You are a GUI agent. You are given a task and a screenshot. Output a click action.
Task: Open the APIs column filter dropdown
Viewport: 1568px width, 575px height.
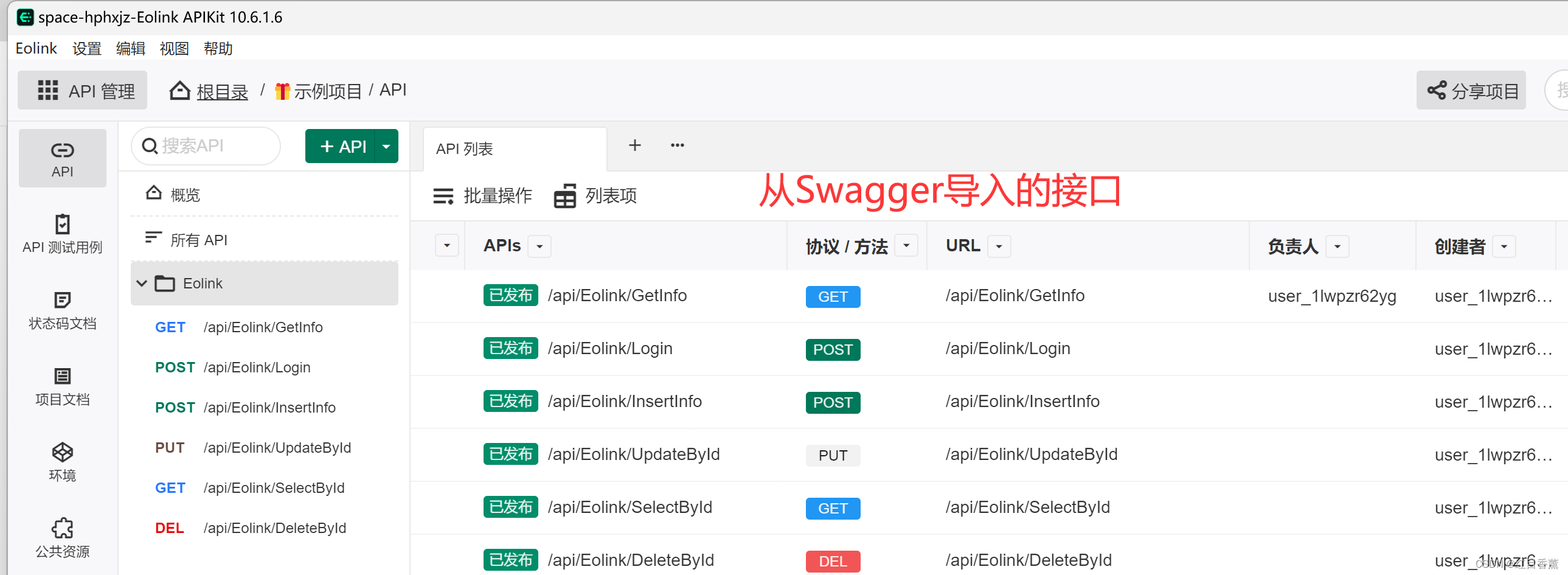coord(539,246)
